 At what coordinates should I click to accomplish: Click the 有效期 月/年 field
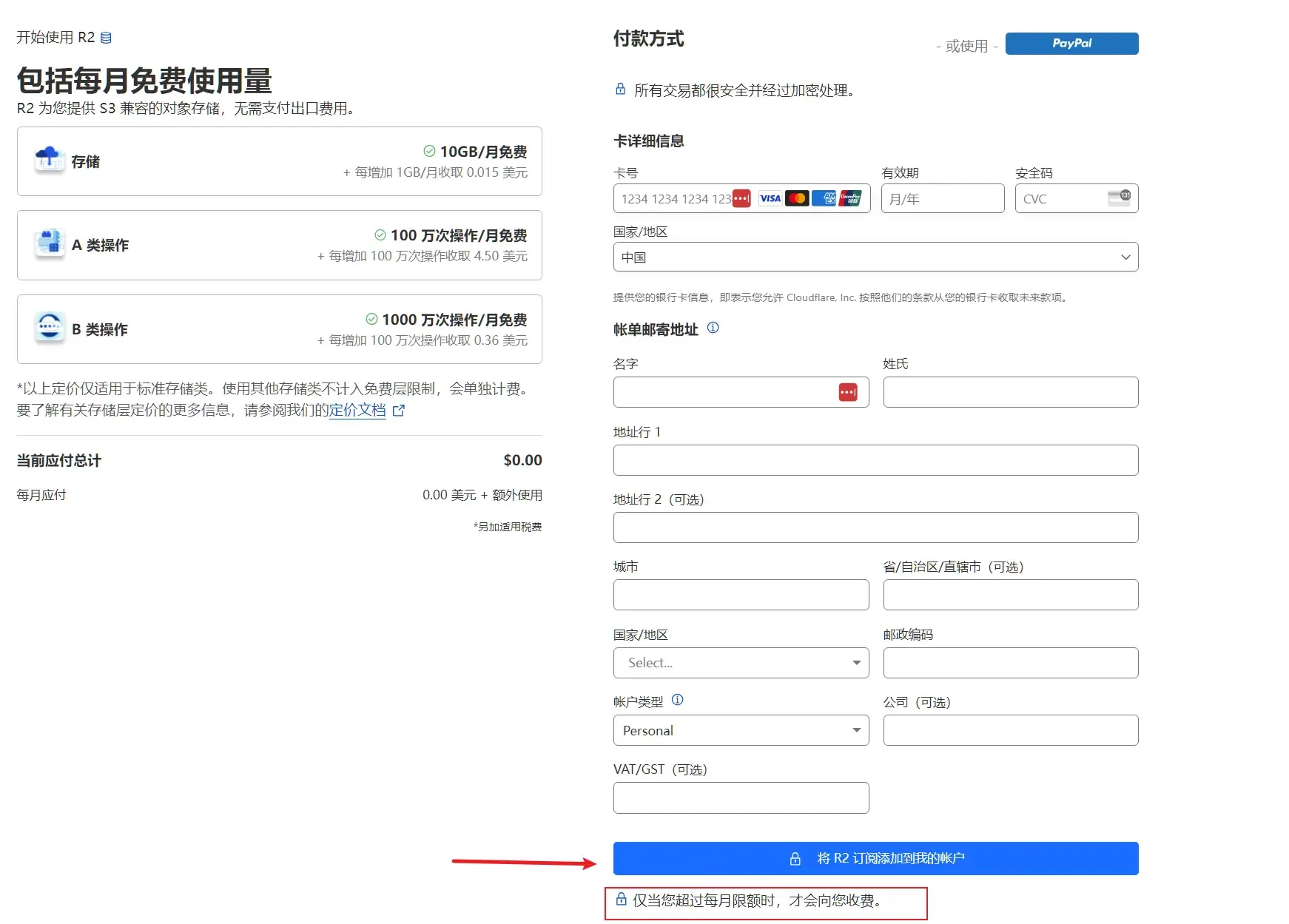pos(942,198)
